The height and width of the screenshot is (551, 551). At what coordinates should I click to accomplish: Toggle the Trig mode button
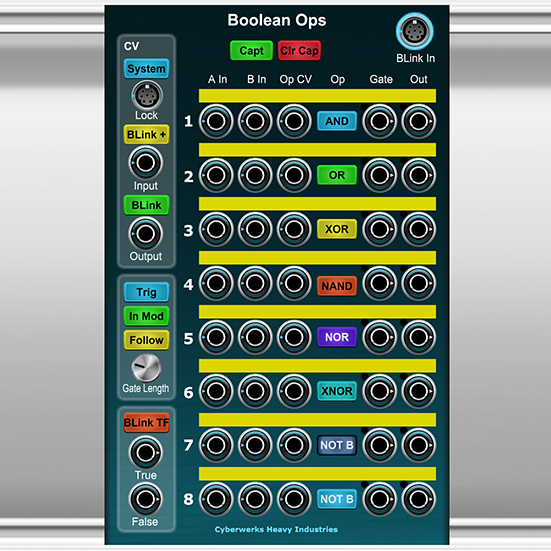pos(147,292)
